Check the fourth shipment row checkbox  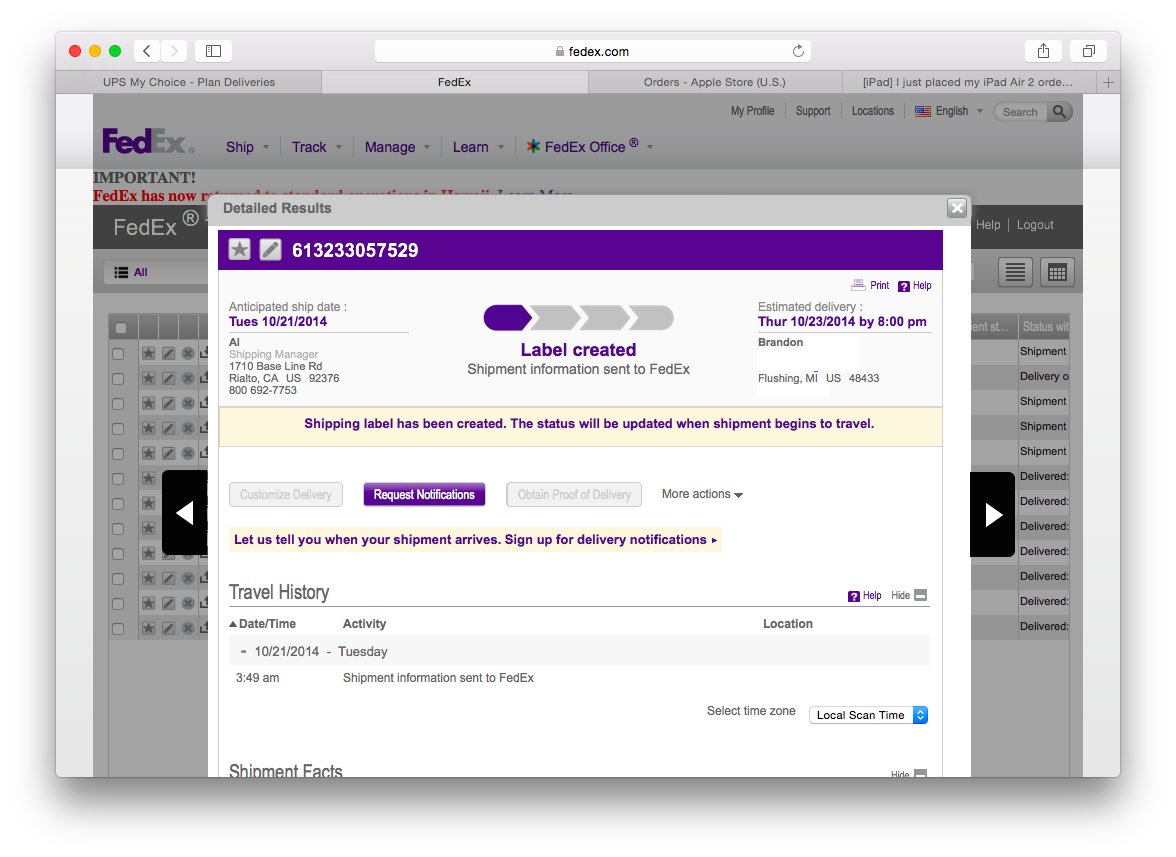coord(118,429)
